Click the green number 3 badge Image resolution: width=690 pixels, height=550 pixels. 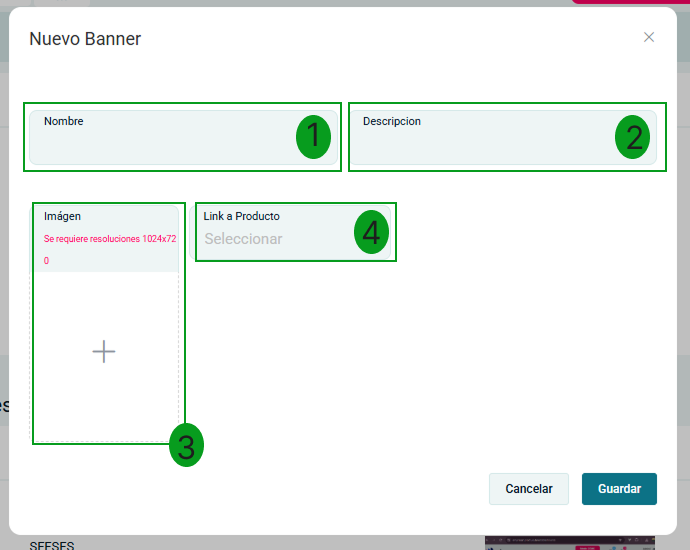click(186, 446)
